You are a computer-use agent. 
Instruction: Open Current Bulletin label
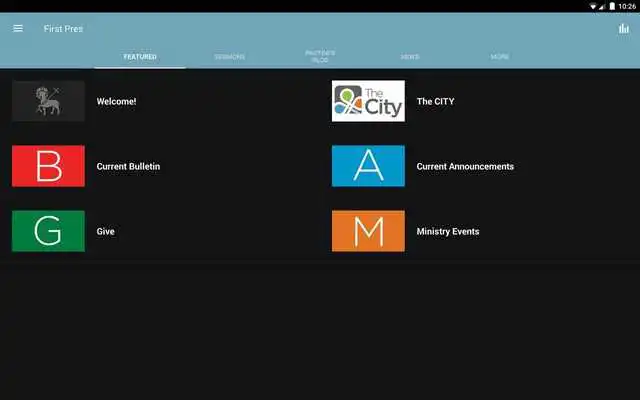point(128,166)
